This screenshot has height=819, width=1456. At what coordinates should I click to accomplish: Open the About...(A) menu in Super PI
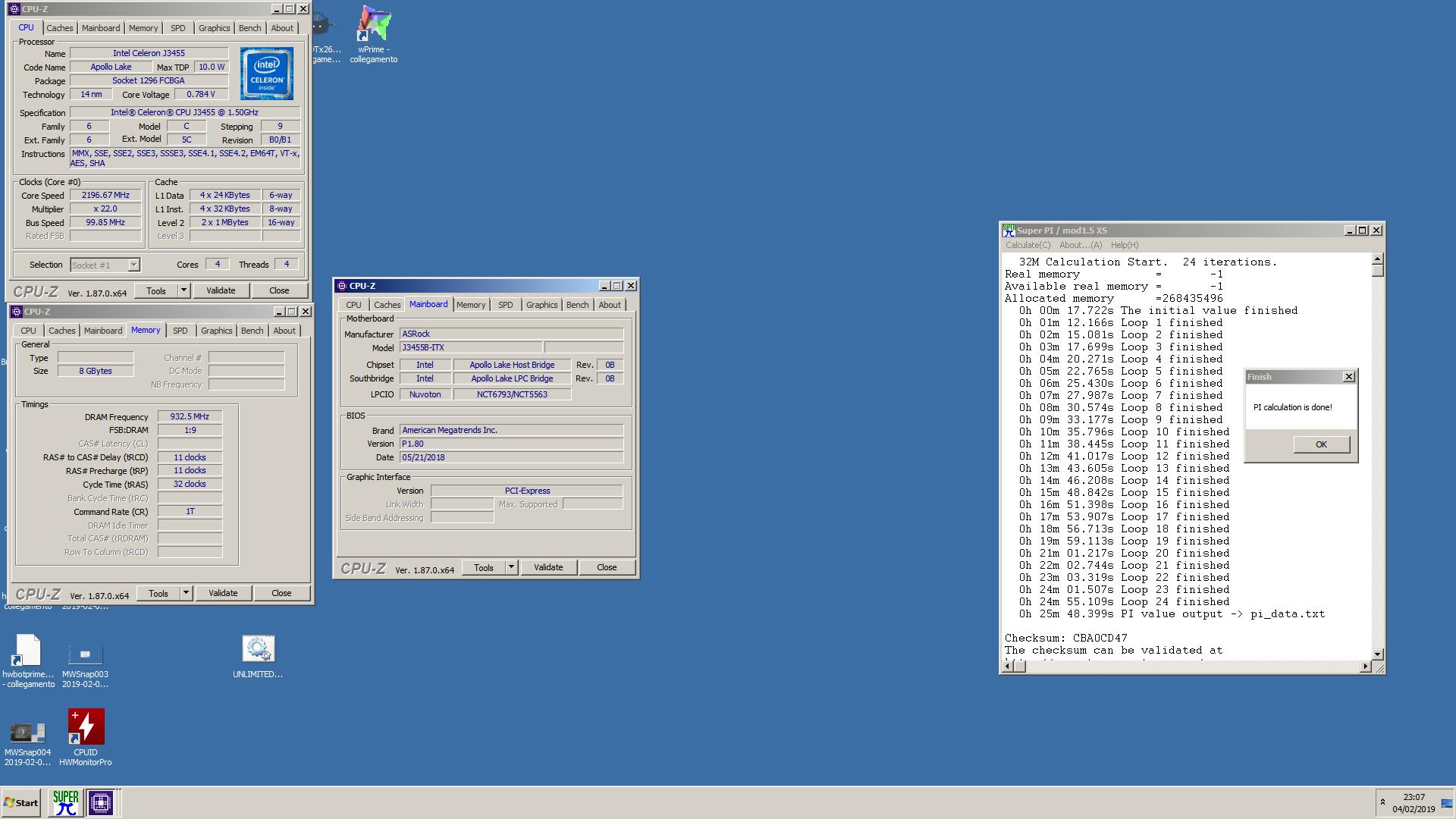coord(1081,245)
